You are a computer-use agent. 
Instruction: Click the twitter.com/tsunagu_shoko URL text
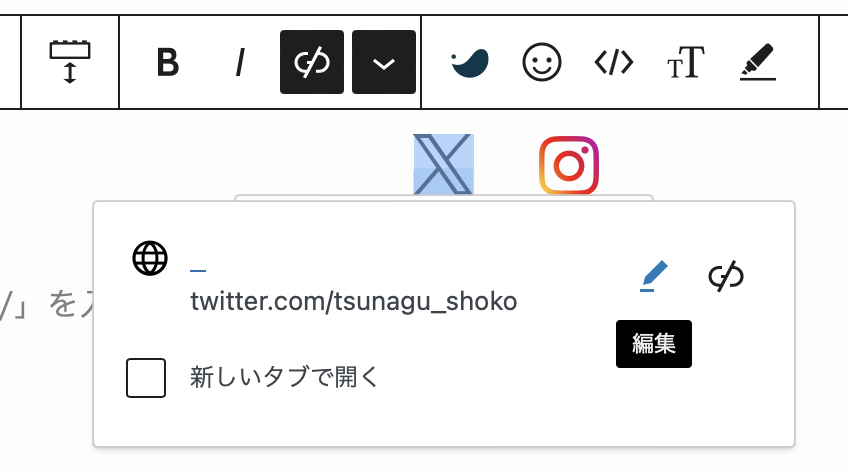coord(354,301)
